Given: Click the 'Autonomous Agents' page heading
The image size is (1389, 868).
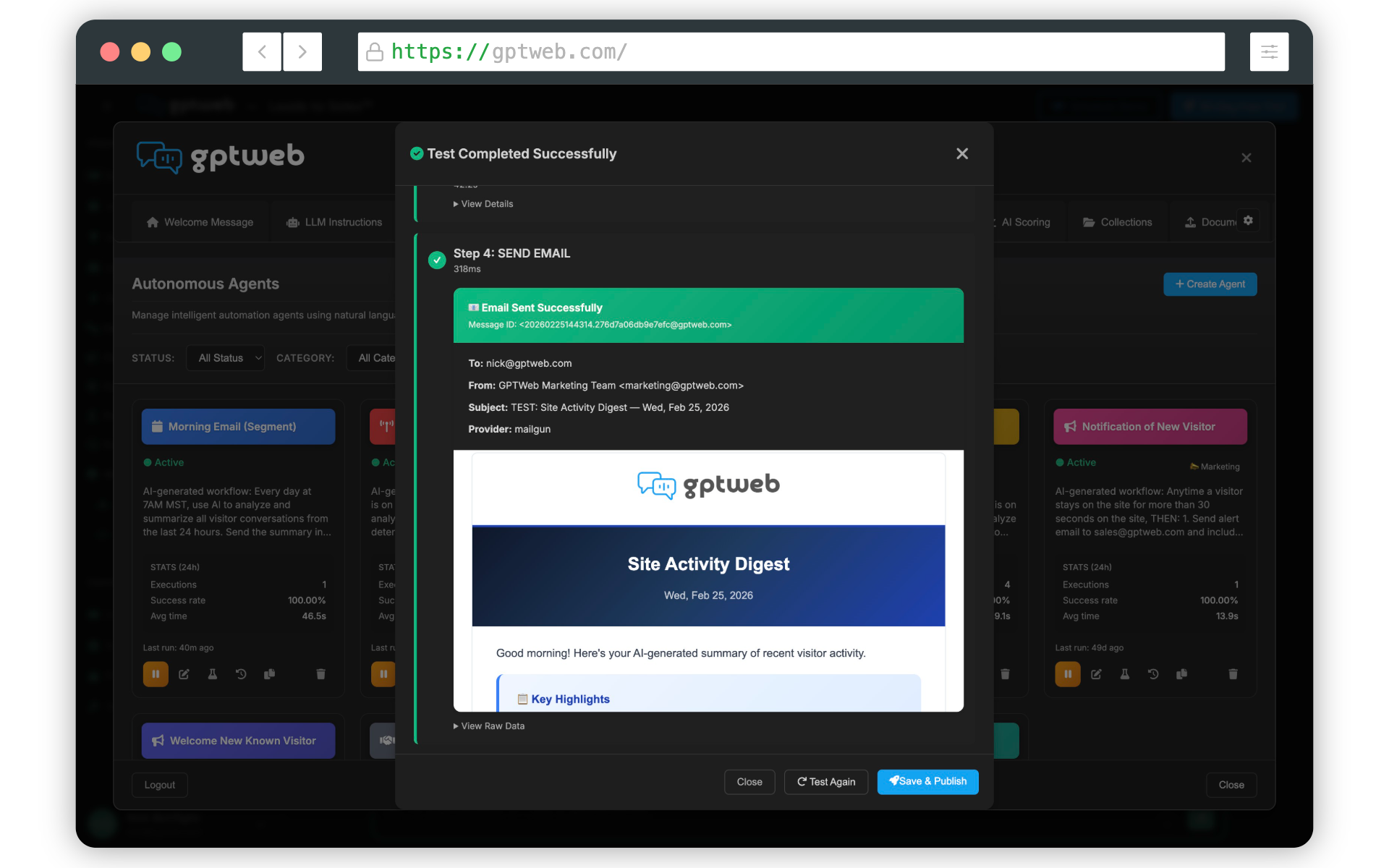Looking at the screenshot, I should click(205, 284).
